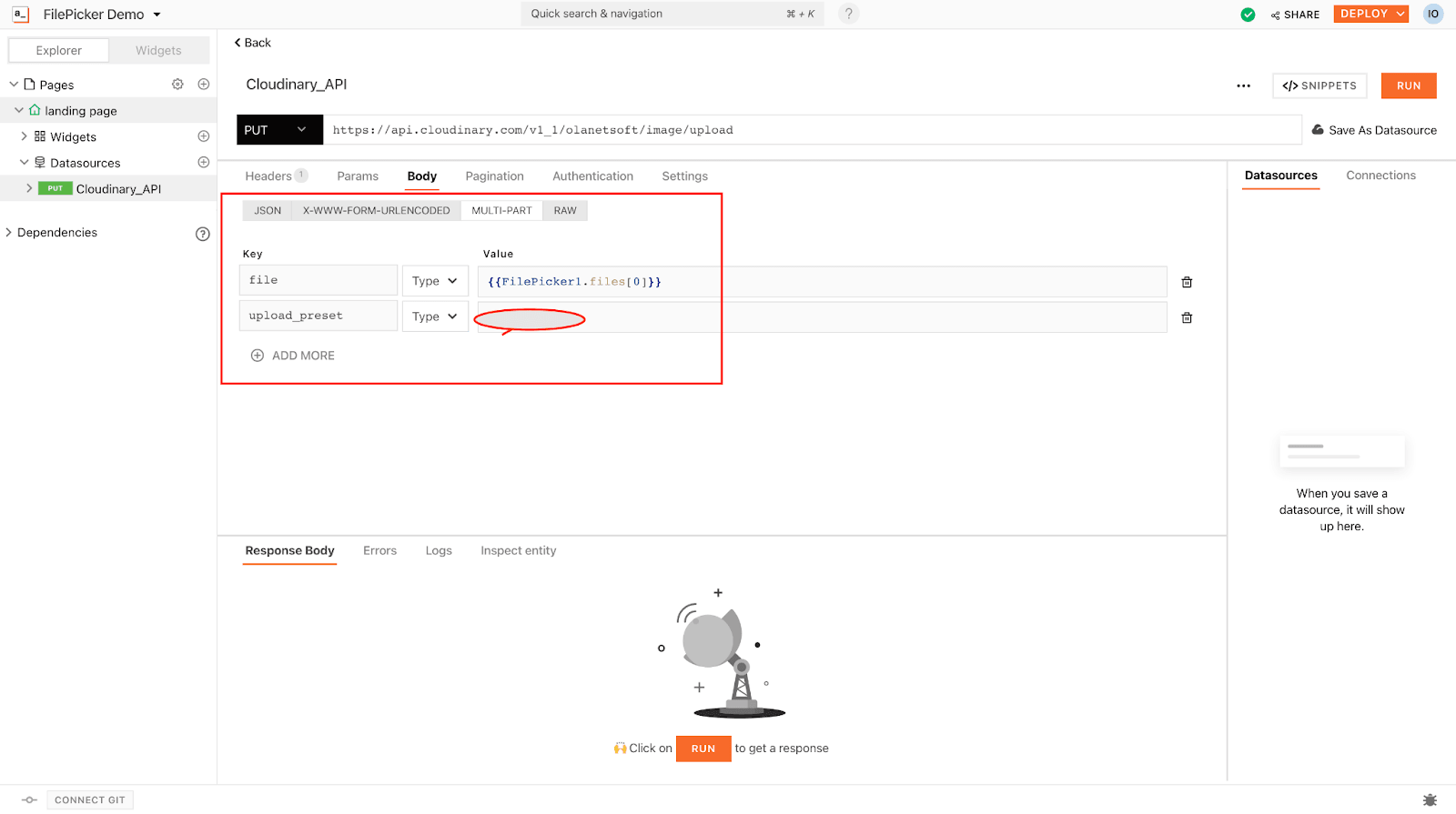Delete the upload_preset key row
1456x814 pixels.
pos(1187,317)
